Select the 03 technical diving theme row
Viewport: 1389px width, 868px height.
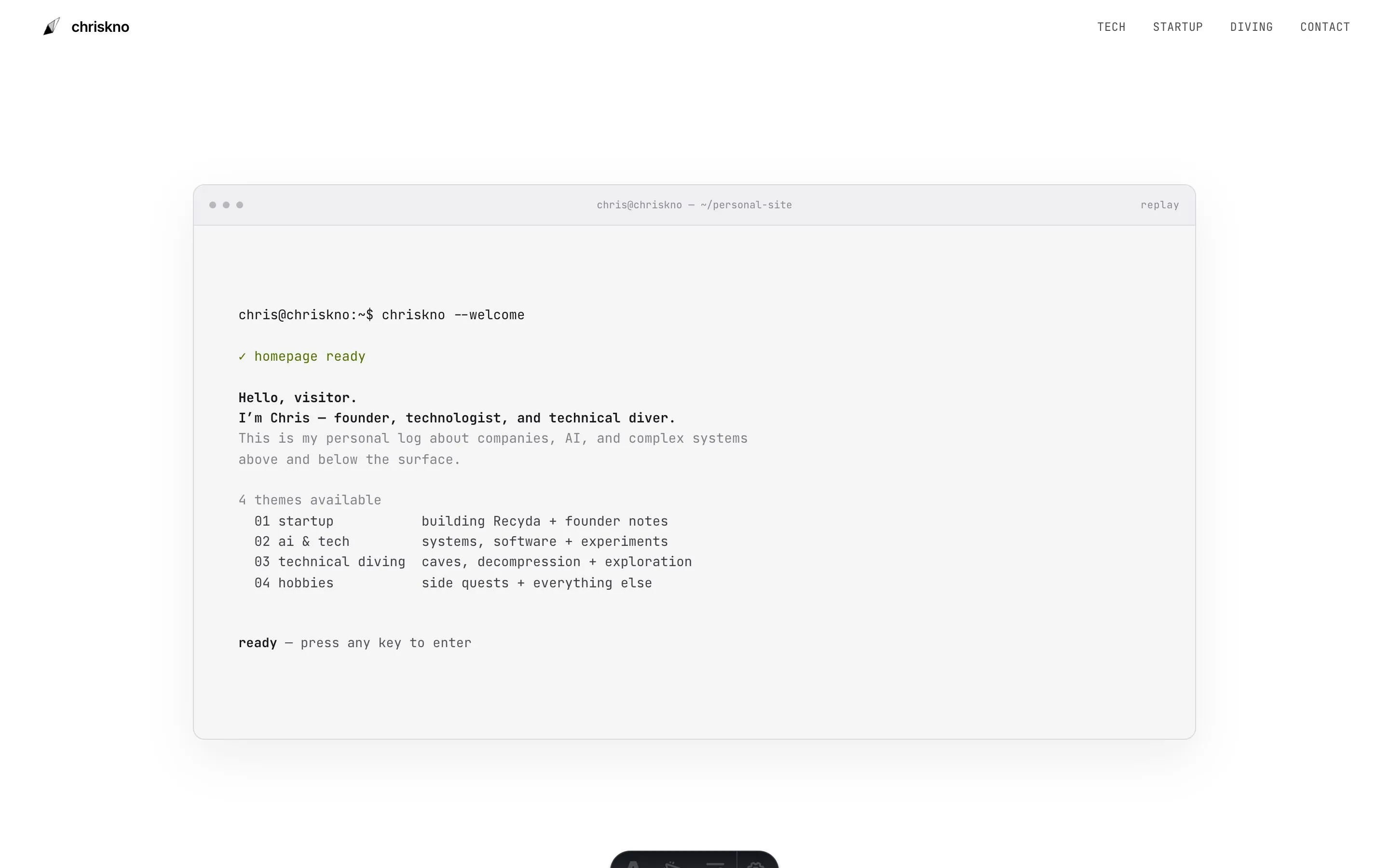(473, 561)
